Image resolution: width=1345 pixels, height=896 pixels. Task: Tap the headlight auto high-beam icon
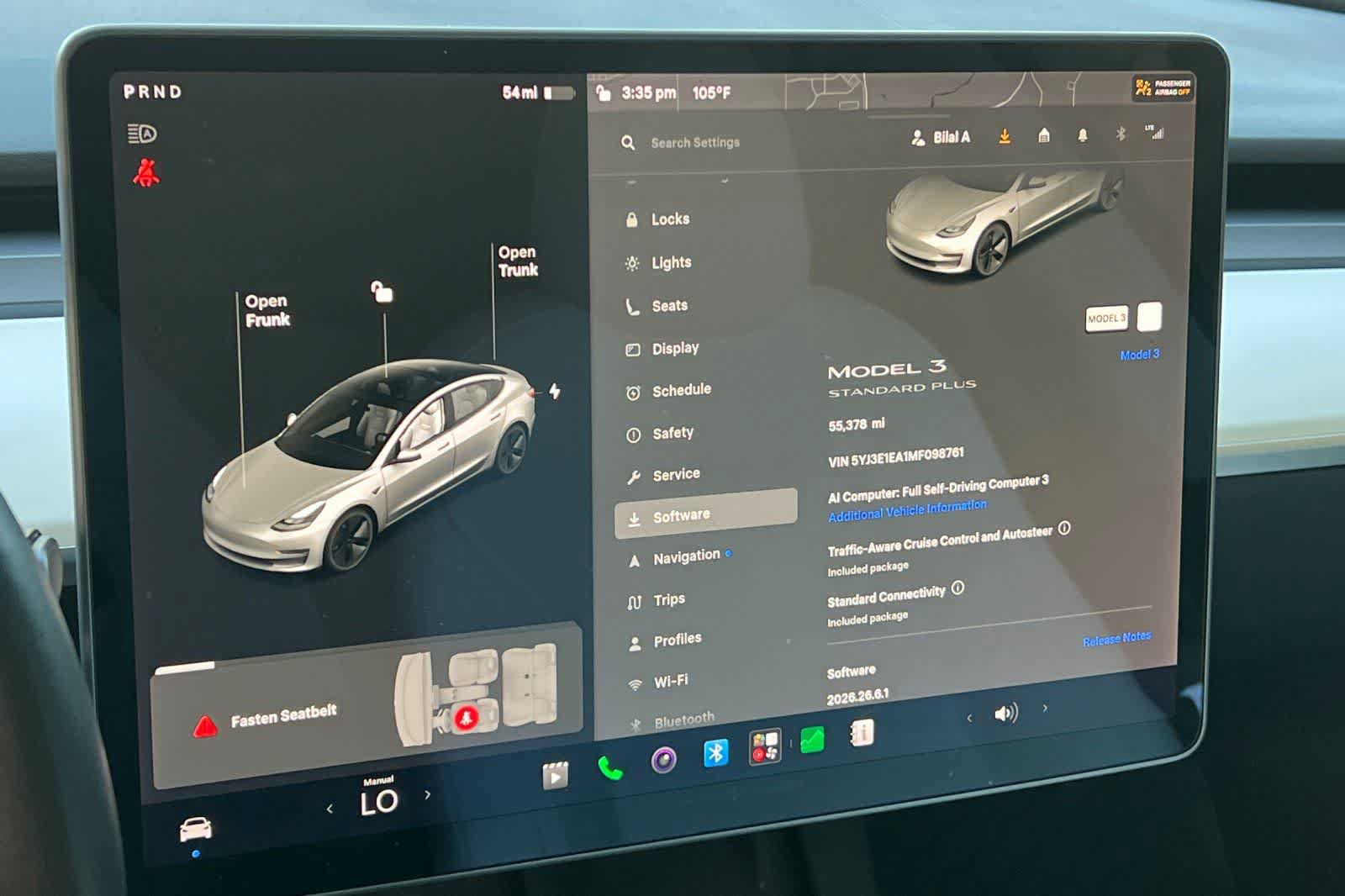142,134
